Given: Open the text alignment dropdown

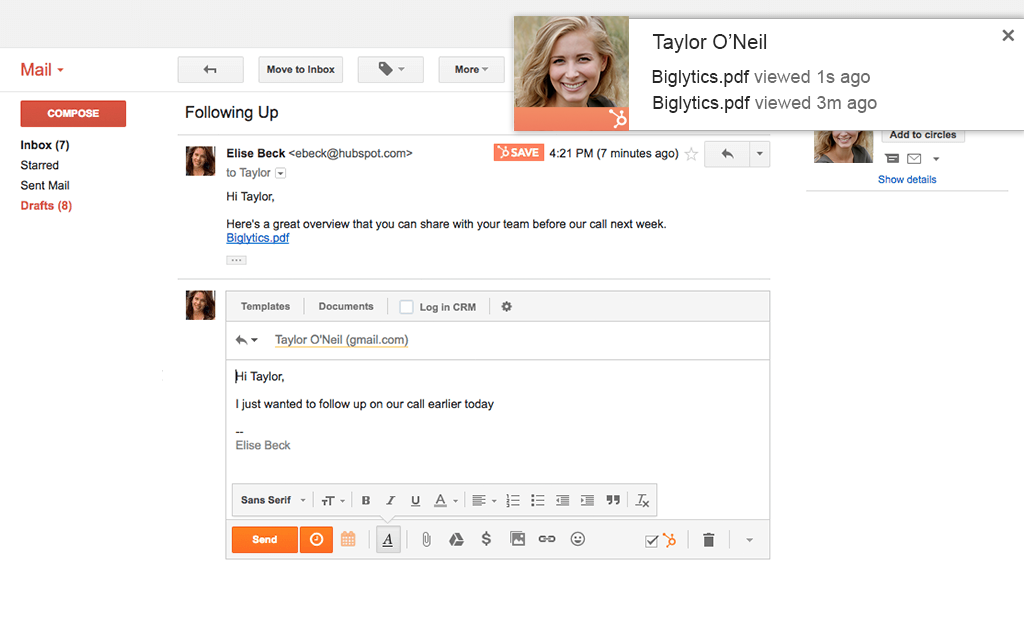Looking at the screenshot, I should click(x=484, y=500).
